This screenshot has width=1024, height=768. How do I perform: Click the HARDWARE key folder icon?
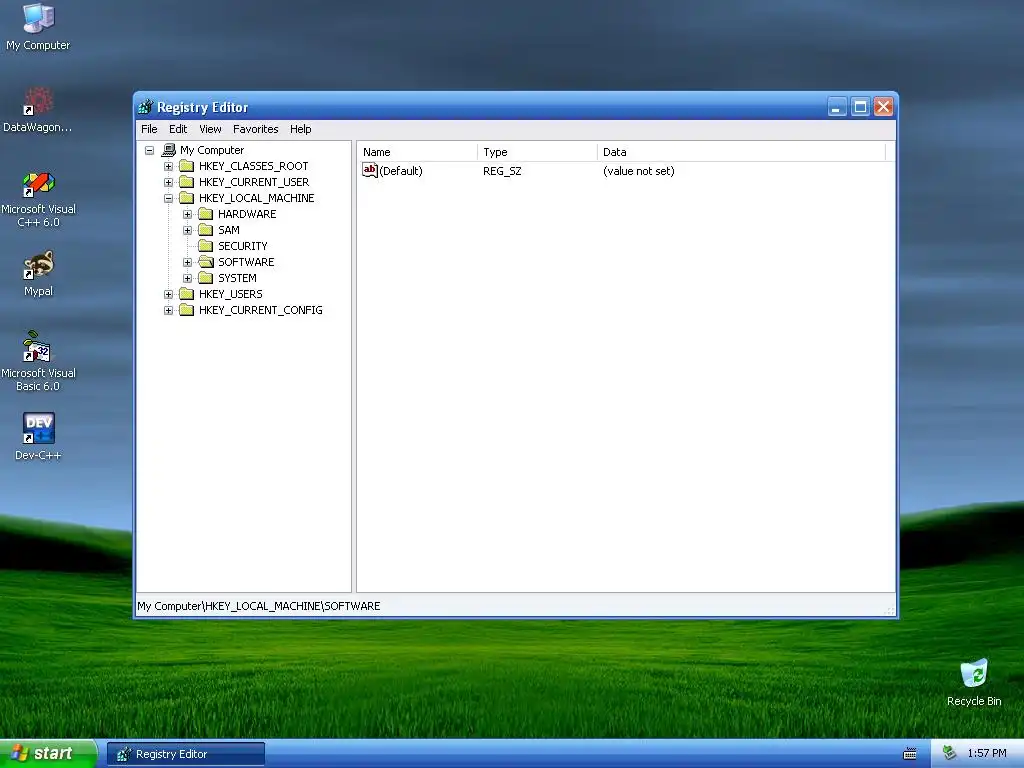click(x=206, y=214)
